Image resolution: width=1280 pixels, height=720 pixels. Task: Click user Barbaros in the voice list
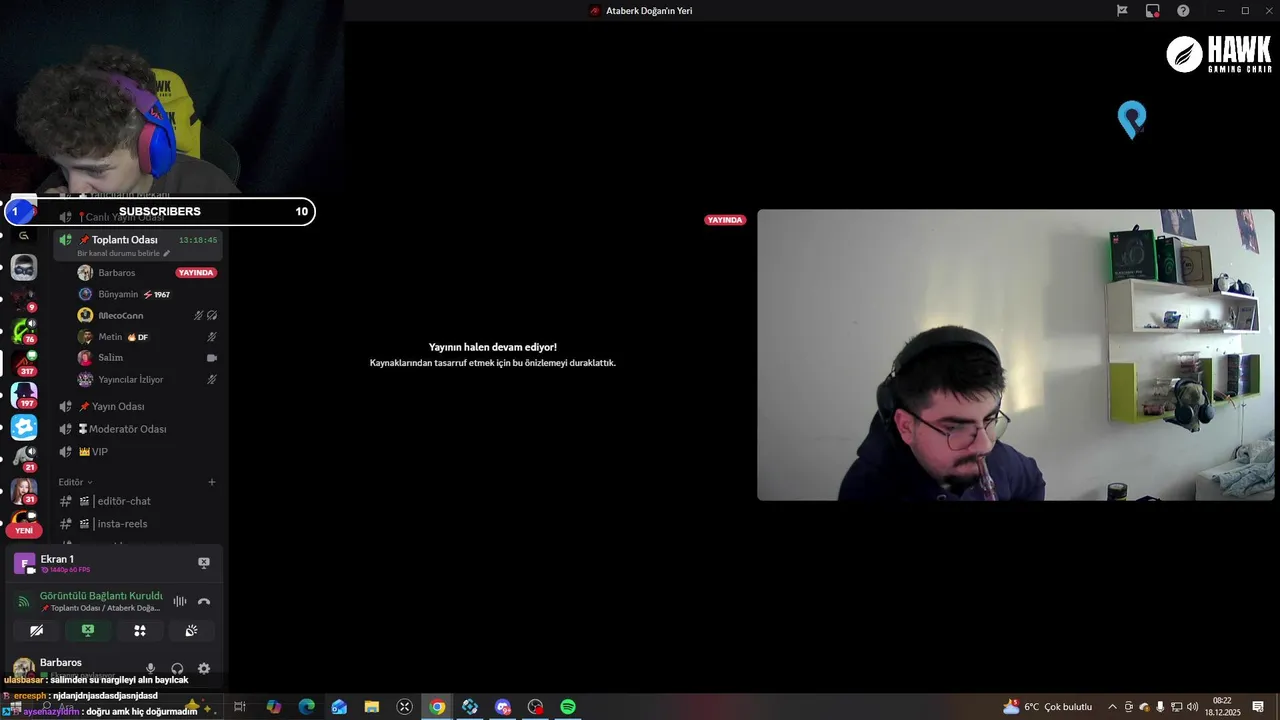pyautogui.click(x=116, y=273)
